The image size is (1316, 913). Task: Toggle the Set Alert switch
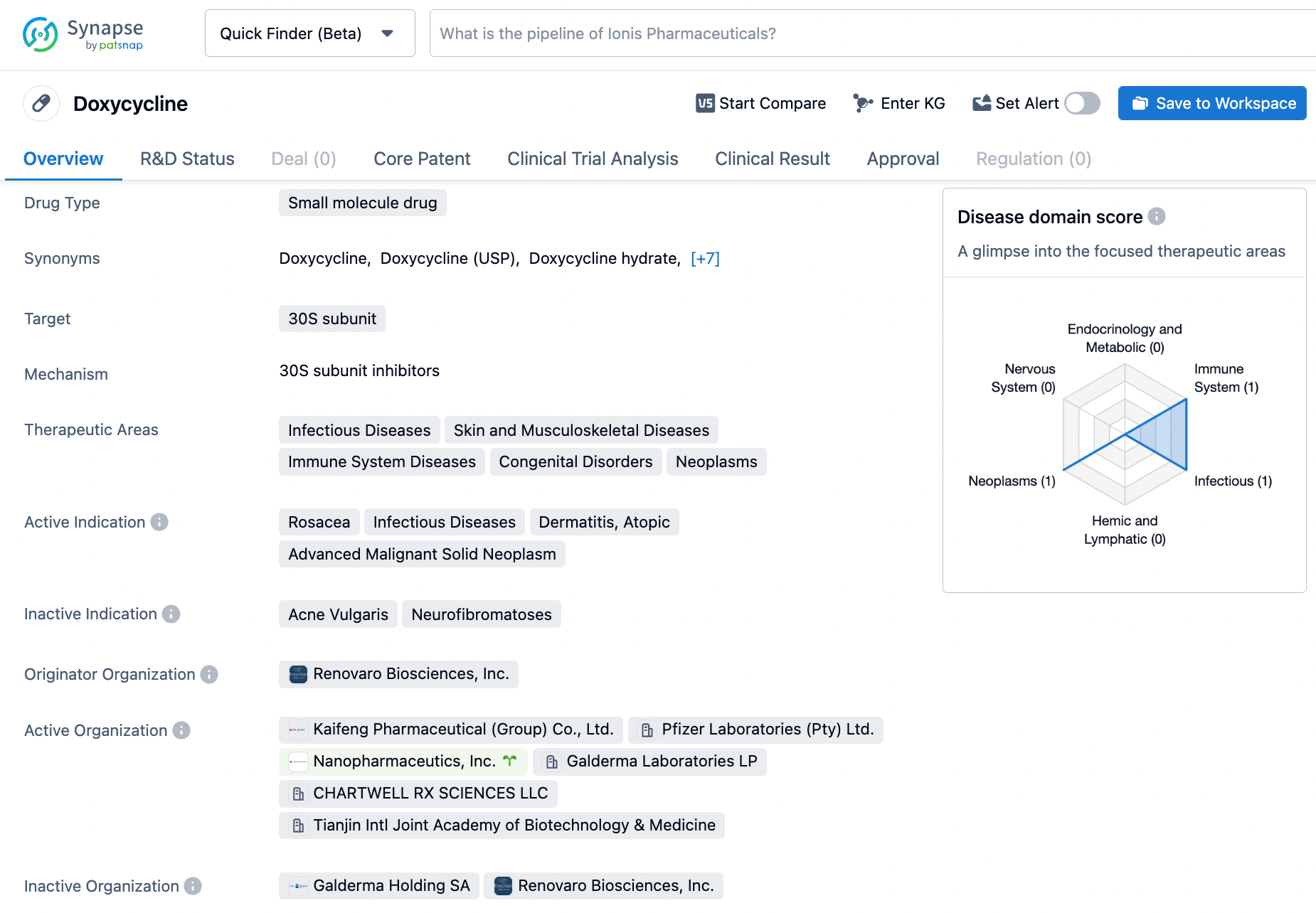[1082, 104]
